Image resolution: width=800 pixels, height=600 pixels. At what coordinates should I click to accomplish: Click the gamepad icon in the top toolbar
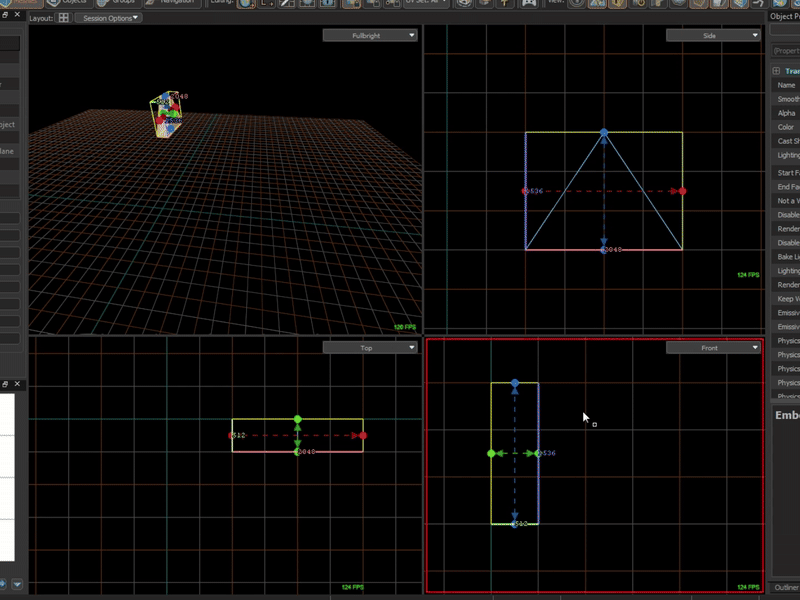(529, 3)
